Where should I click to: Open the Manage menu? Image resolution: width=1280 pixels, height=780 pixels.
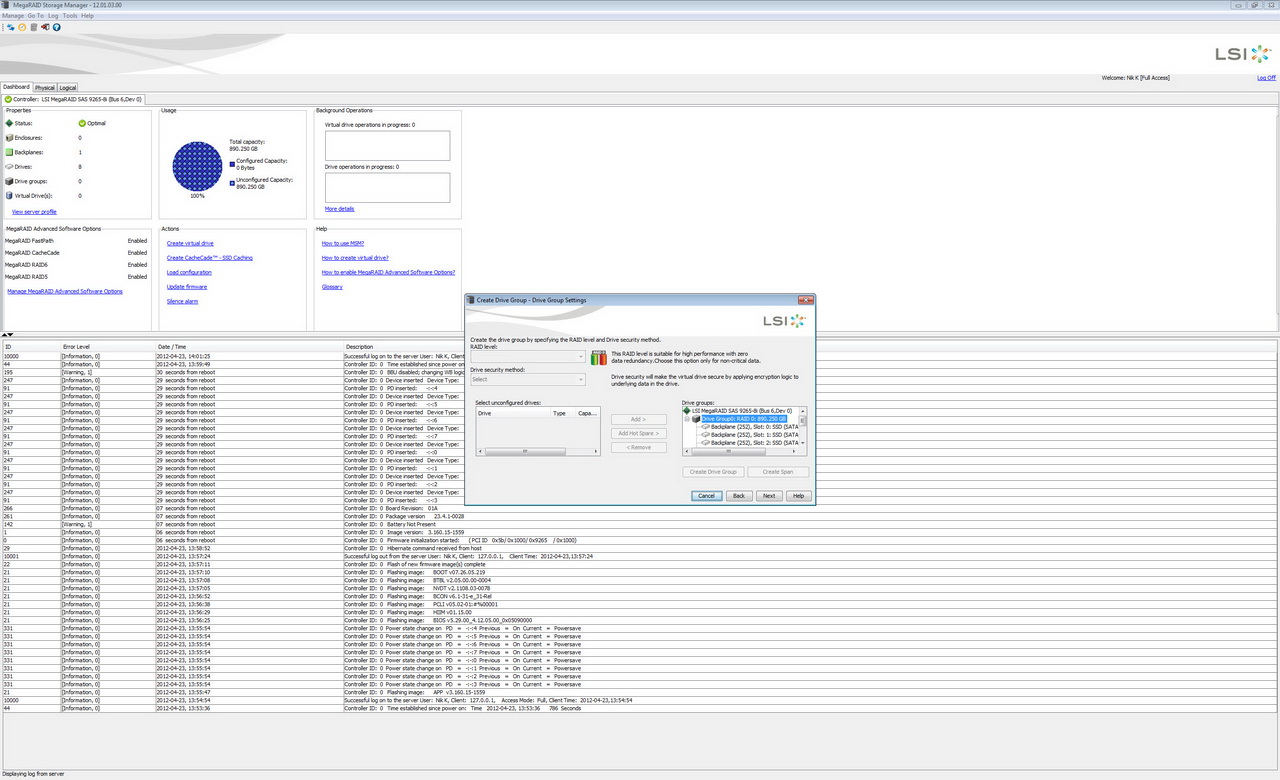pos(13,16)
